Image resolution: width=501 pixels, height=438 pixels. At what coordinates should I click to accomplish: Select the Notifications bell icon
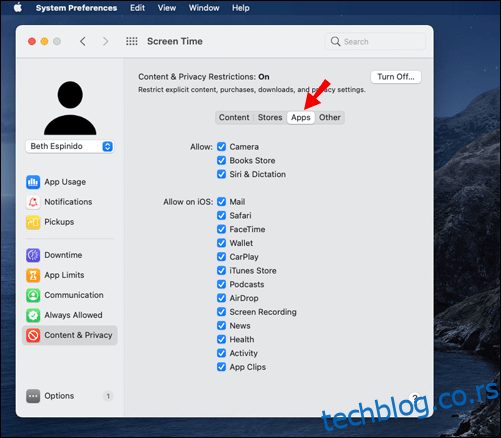[x=33, y=202]
